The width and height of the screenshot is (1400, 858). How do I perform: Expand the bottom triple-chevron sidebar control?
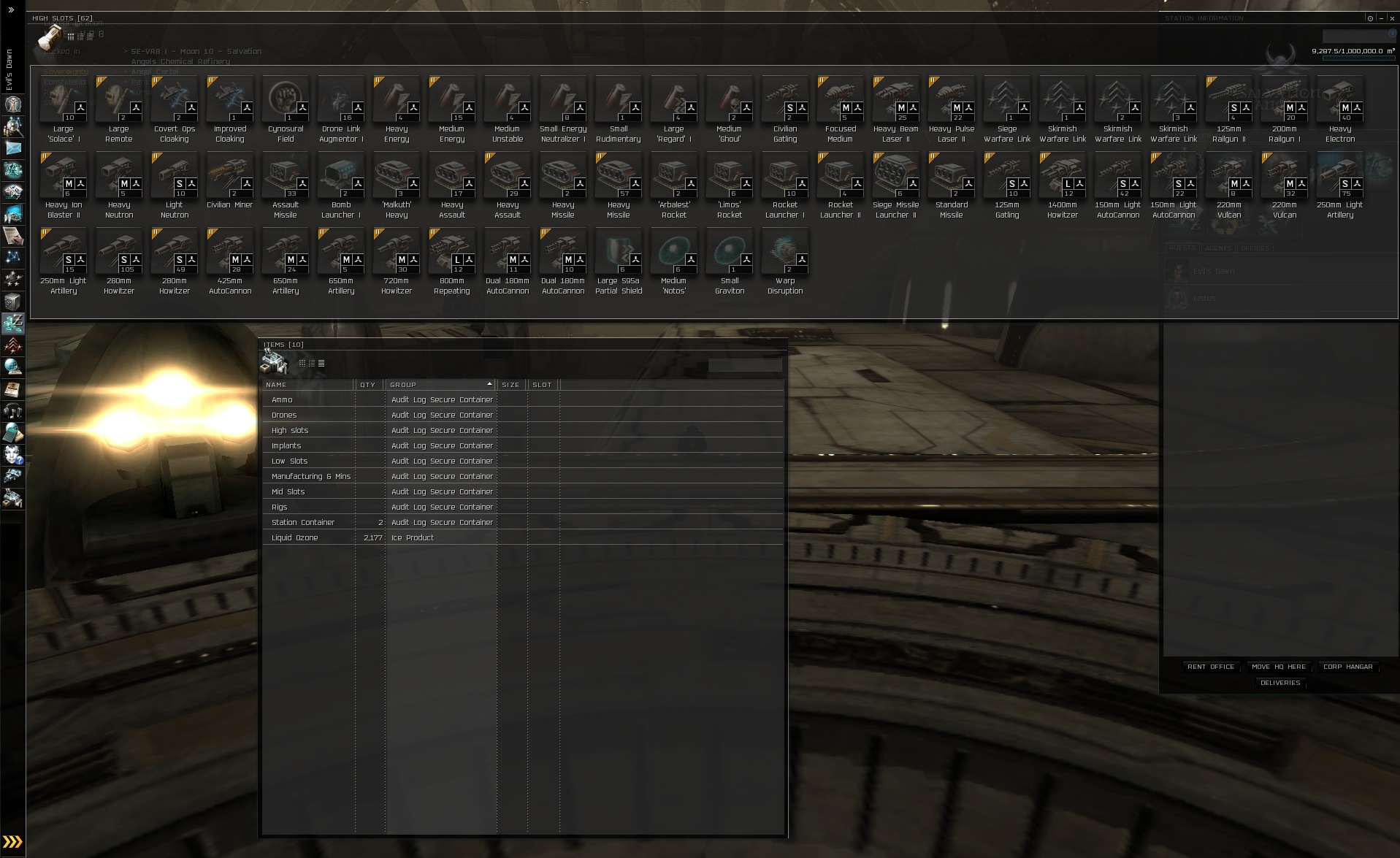tap(12, 842)
